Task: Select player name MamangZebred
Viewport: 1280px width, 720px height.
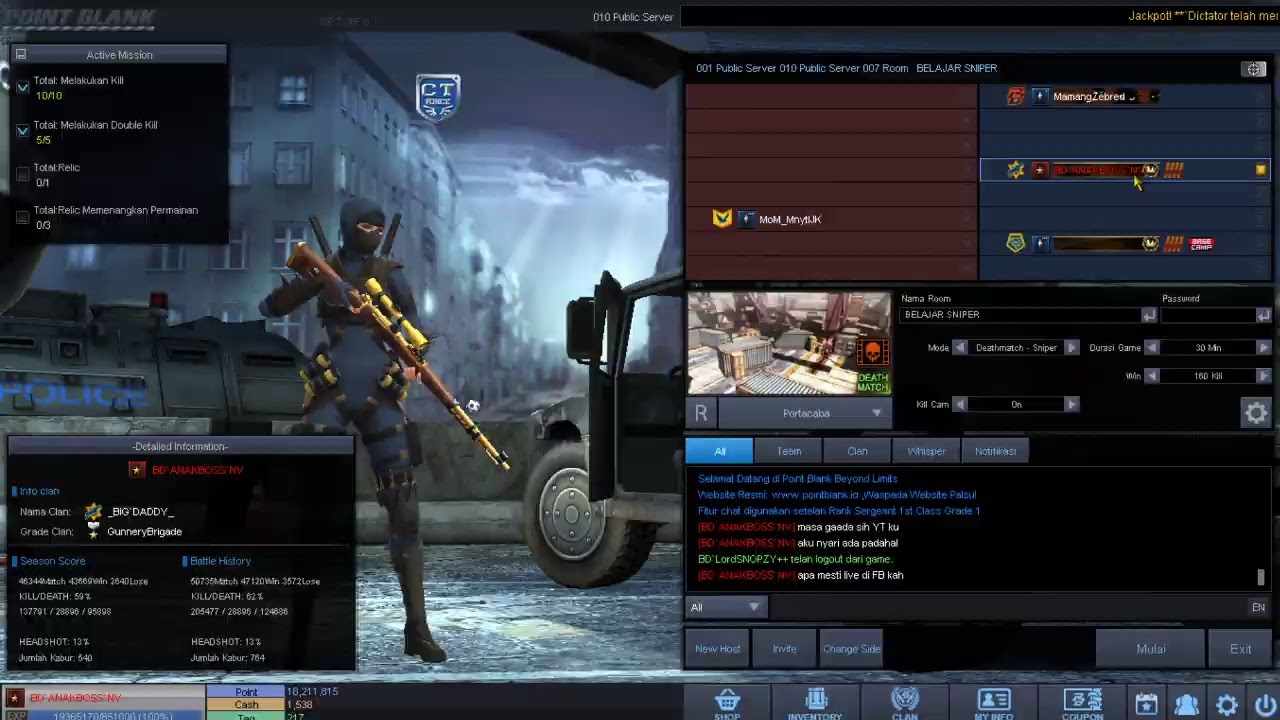Action: pos(1089,97)
